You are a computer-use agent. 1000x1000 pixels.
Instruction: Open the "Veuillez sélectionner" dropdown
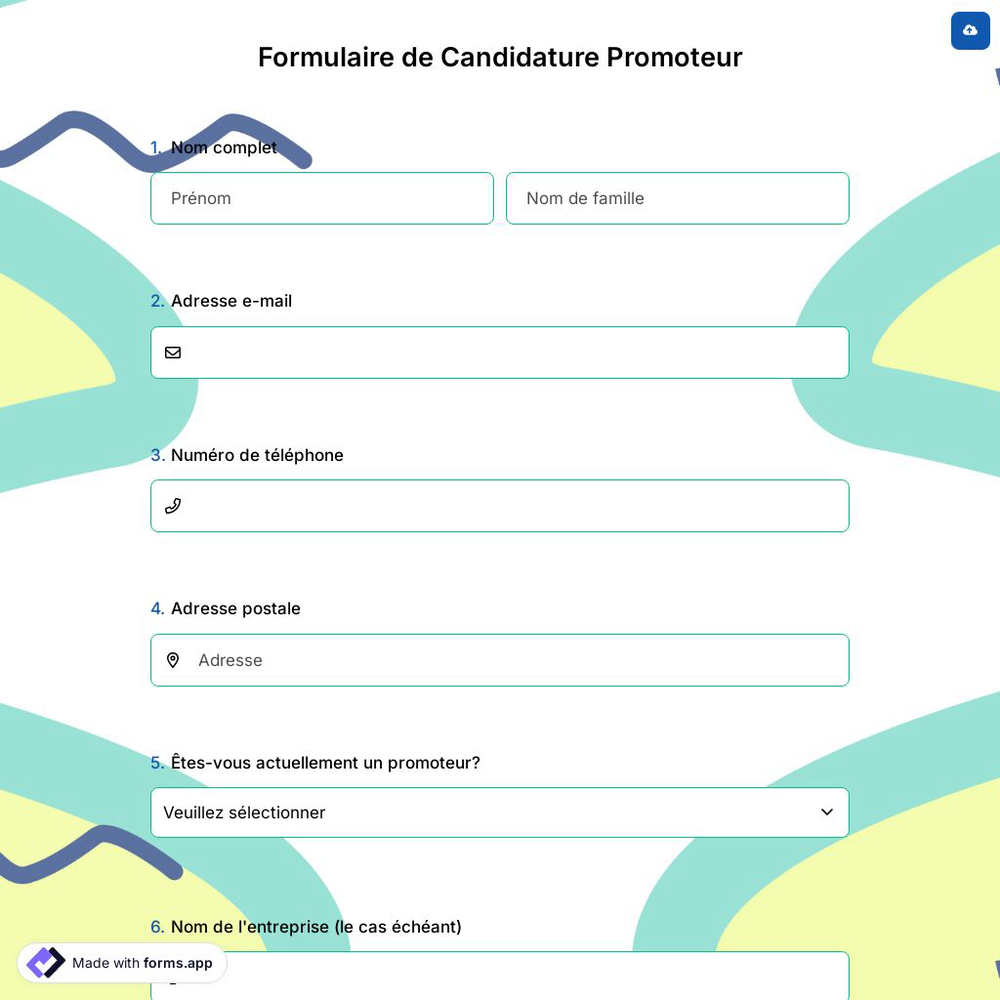pyautogui.click(x=500, y=812)
